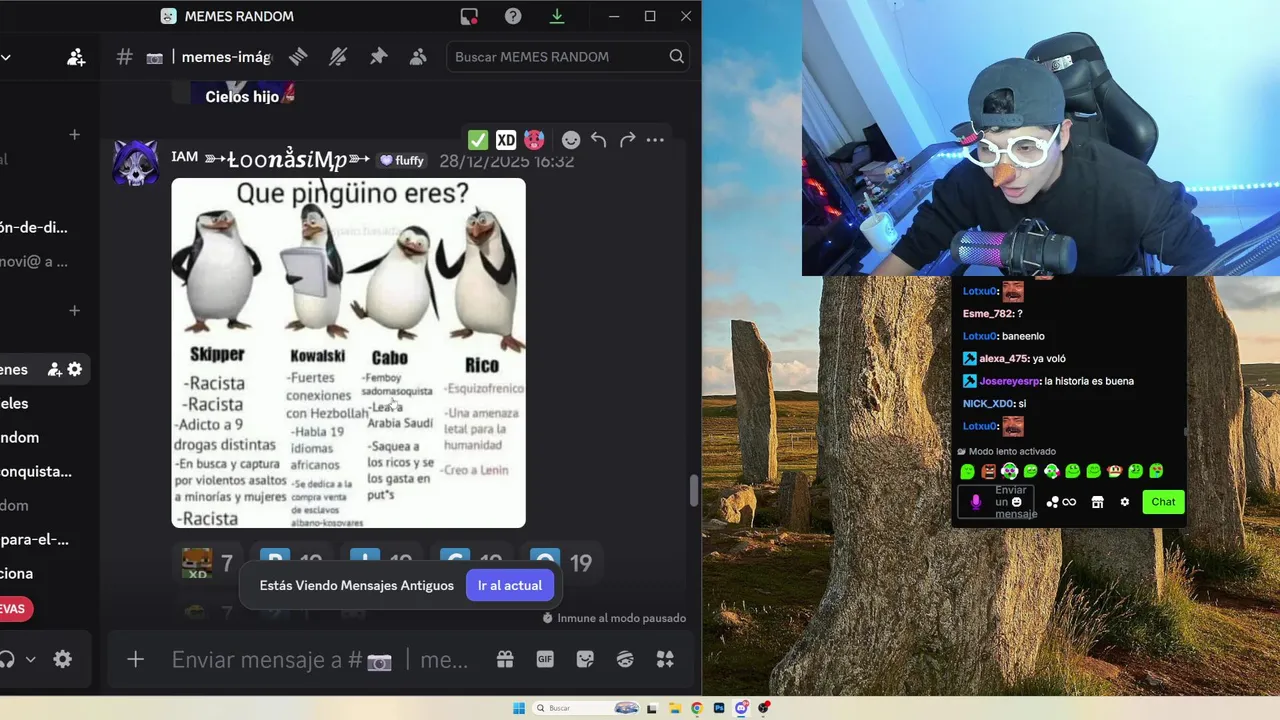Click the letter O reaction showing 19
This screenshot has height=720, width=1280.
click(x=560, y=563)
